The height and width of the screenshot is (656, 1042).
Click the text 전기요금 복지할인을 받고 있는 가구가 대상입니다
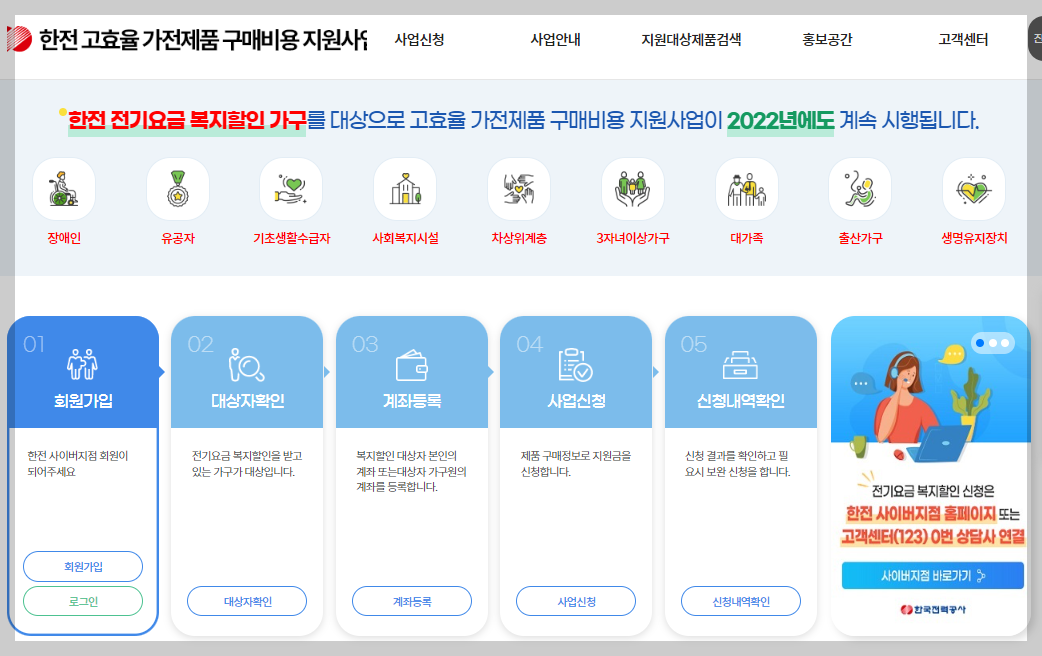point(247,463)
